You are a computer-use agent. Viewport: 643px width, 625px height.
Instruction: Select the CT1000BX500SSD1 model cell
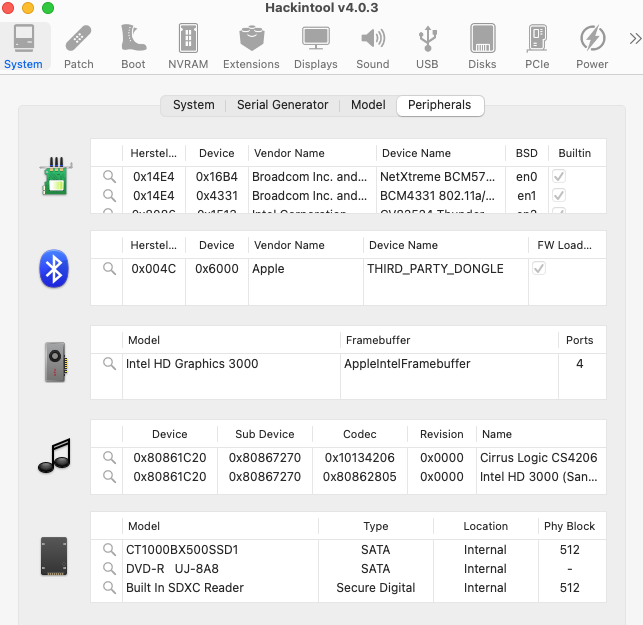click(x=221, y=550)
